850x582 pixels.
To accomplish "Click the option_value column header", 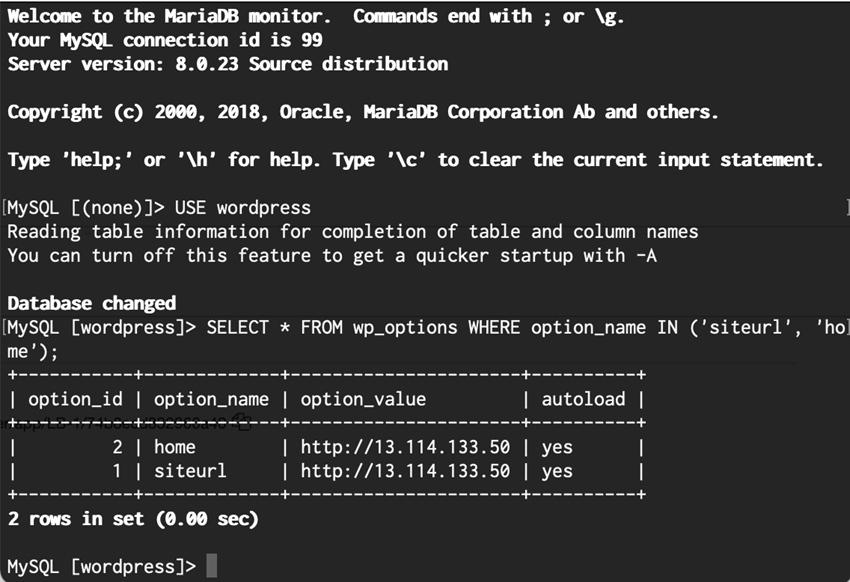I will click(x=363, y=399).
